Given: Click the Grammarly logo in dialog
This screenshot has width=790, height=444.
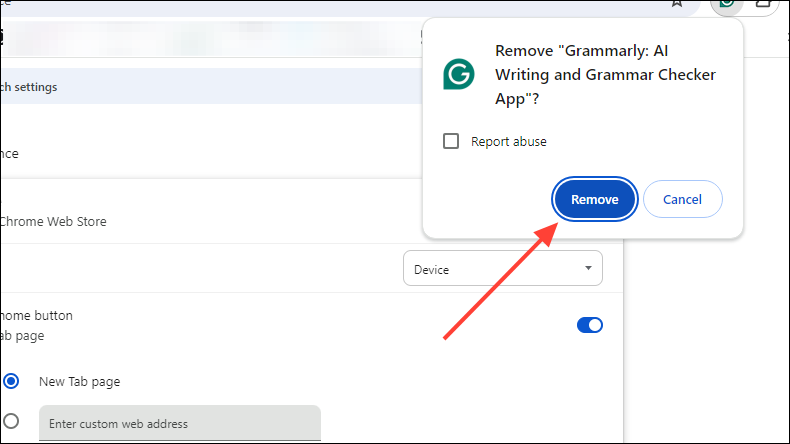Looking at the screenshot, I should 458,74.
